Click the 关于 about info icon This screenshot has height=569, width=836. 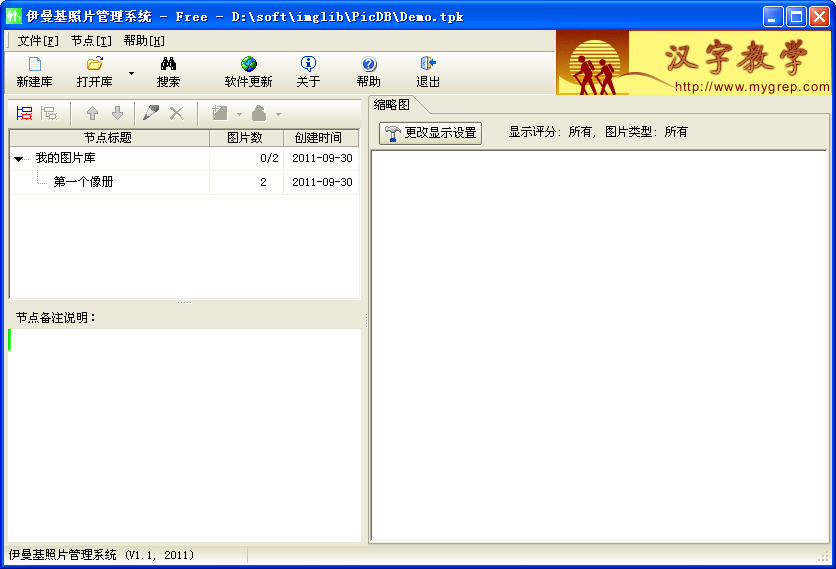[x=308, y=64]
